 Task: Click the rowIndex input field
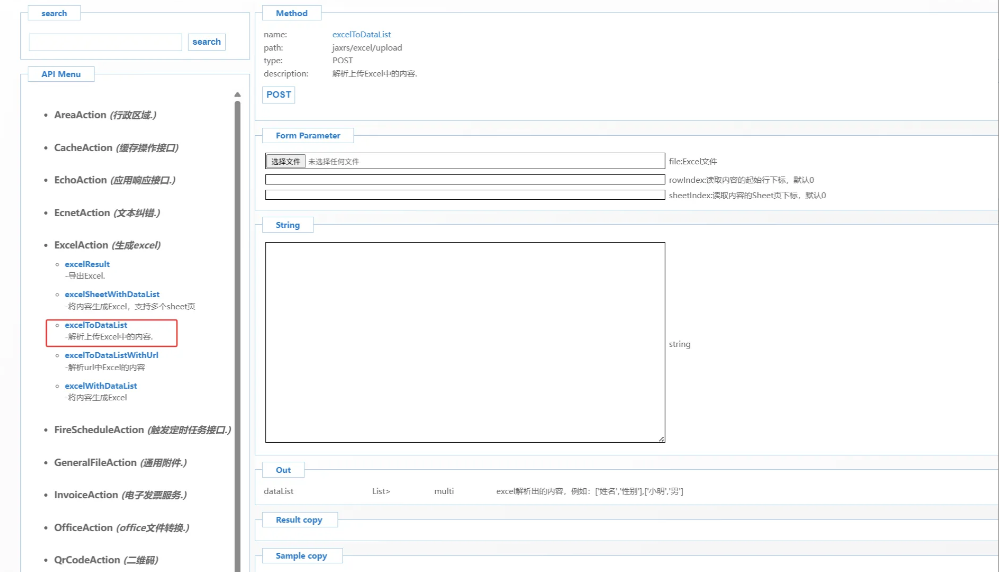[464, 180]
